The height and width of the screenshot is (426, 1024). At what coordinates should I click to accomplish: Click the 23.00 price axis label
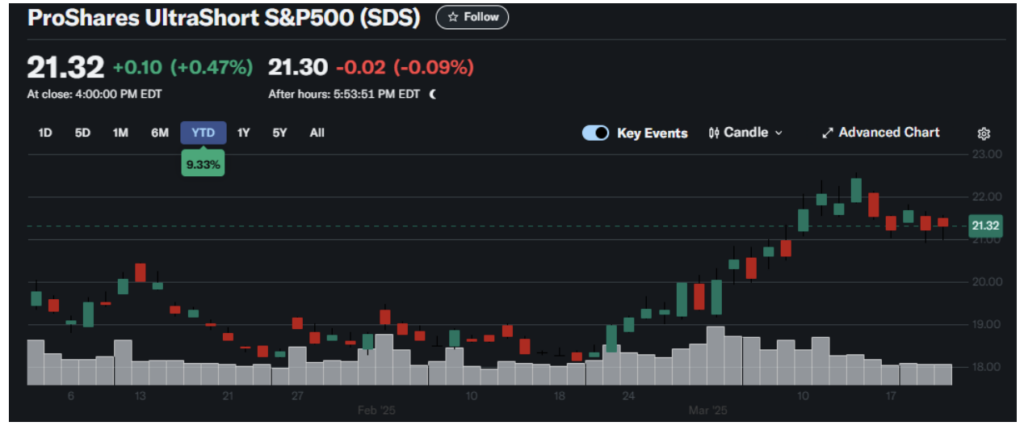click(986, 155)
